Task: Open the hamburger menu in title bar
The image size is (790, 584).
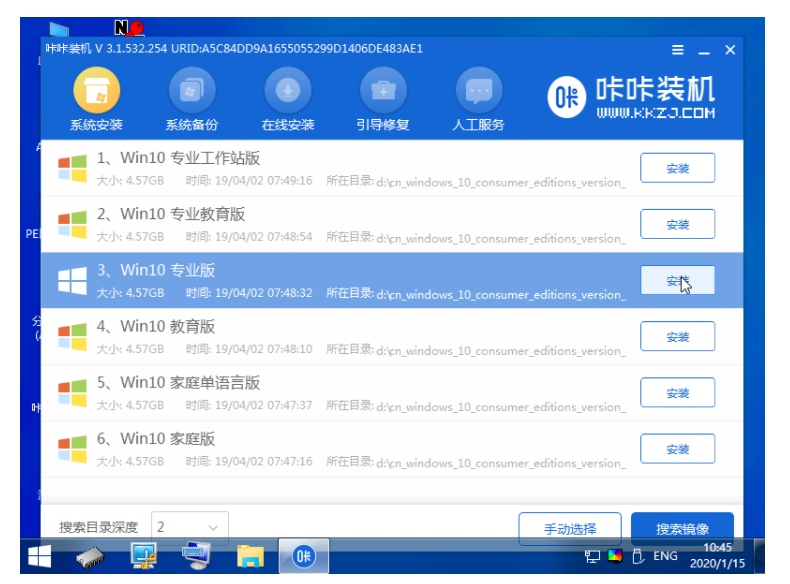Action: (x=678, y=50)
